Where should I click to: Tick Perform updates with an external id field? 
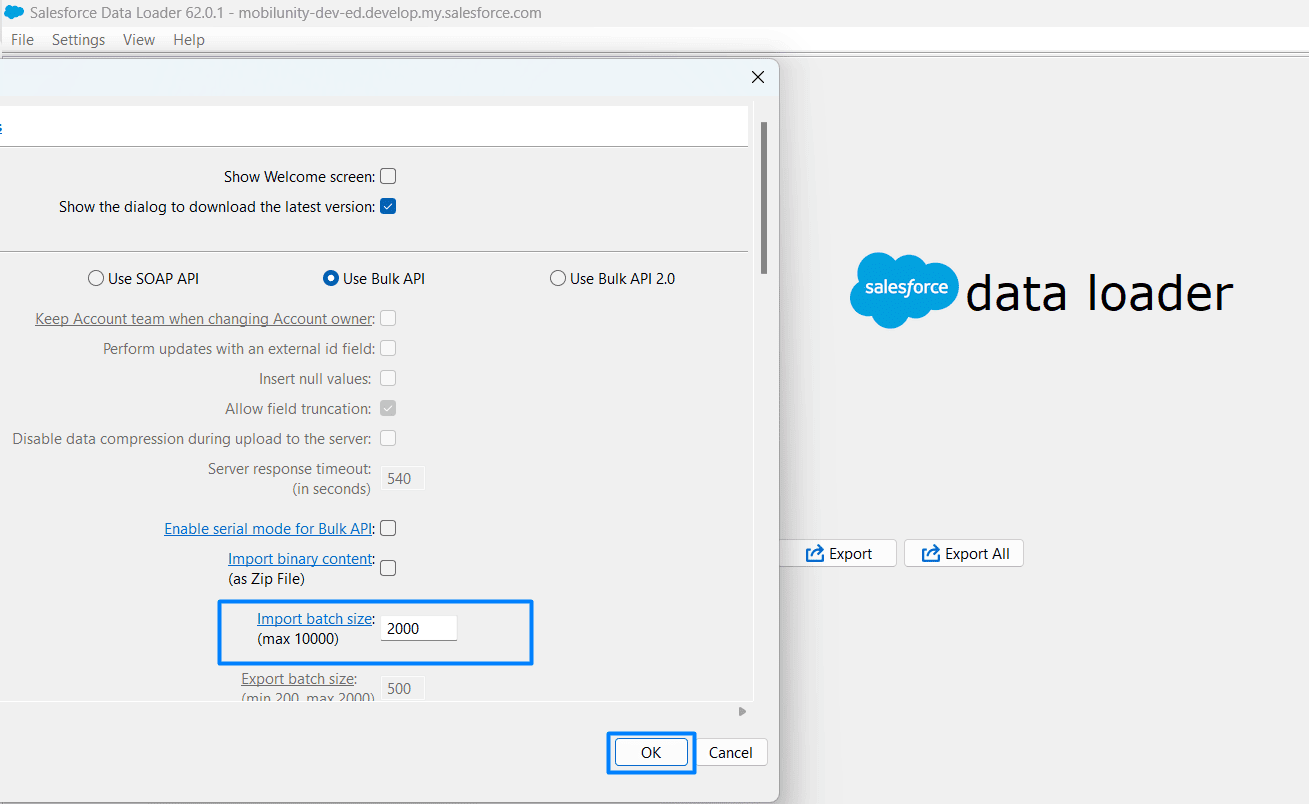point(388,348)
